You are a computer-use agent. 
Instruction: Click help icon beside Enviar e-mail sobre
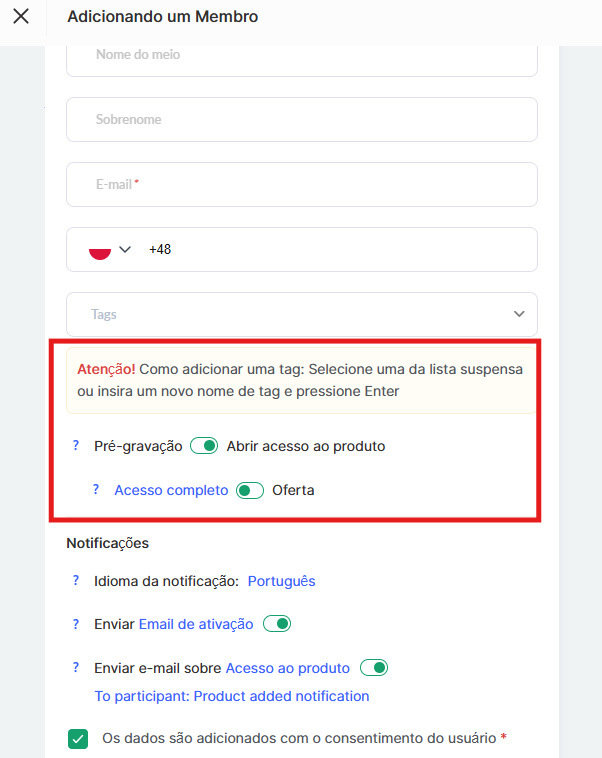(76, 668)
